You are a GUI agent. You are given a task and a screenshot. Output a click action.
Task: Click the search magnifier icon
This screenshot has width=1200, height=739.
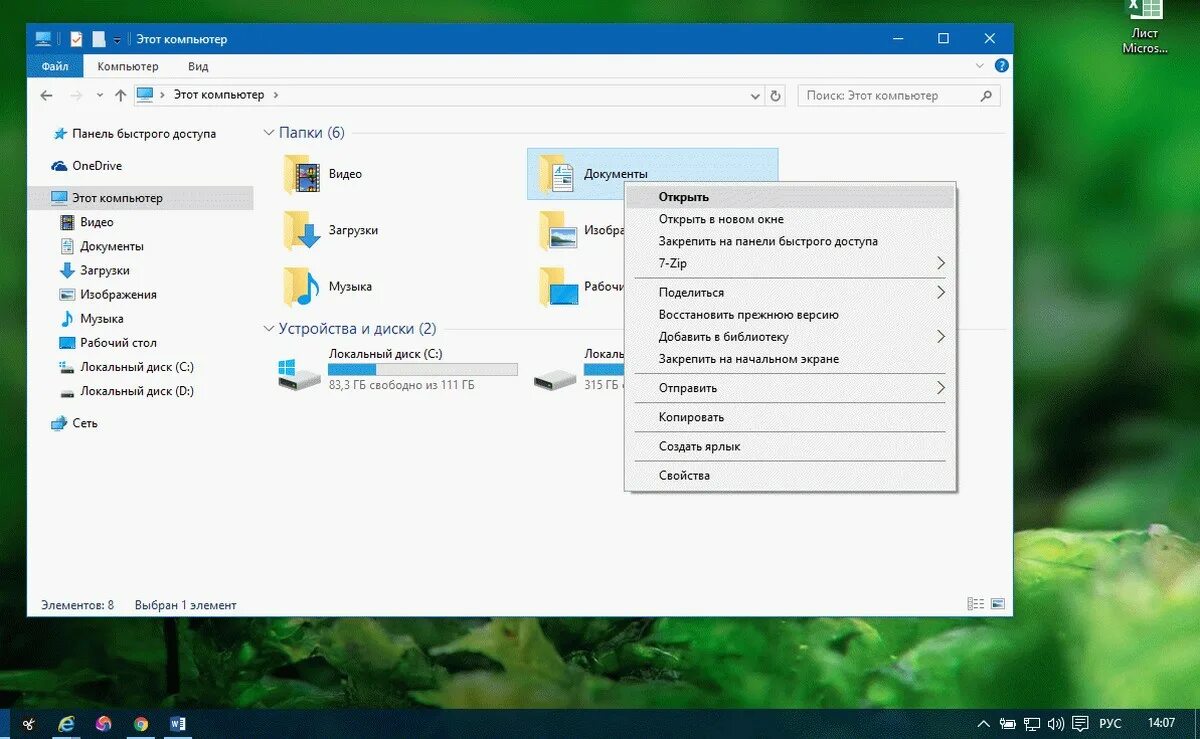tap(986, 96)
